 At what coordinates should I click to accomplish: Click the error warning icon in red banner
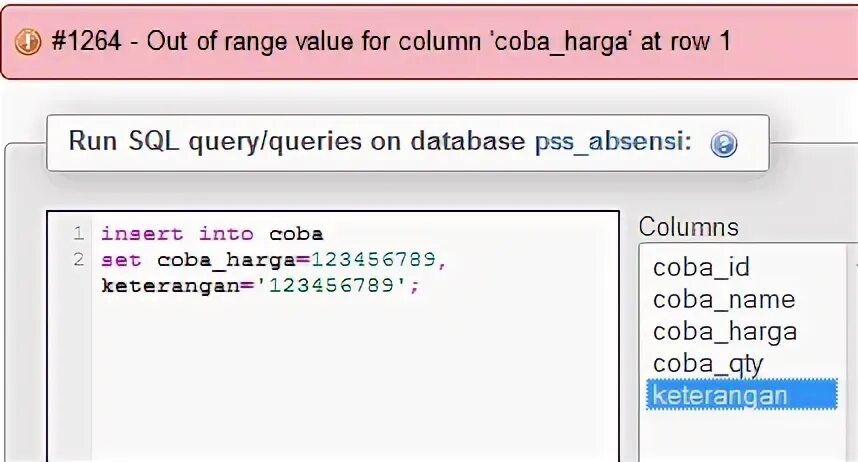click(x=30, y=43)
